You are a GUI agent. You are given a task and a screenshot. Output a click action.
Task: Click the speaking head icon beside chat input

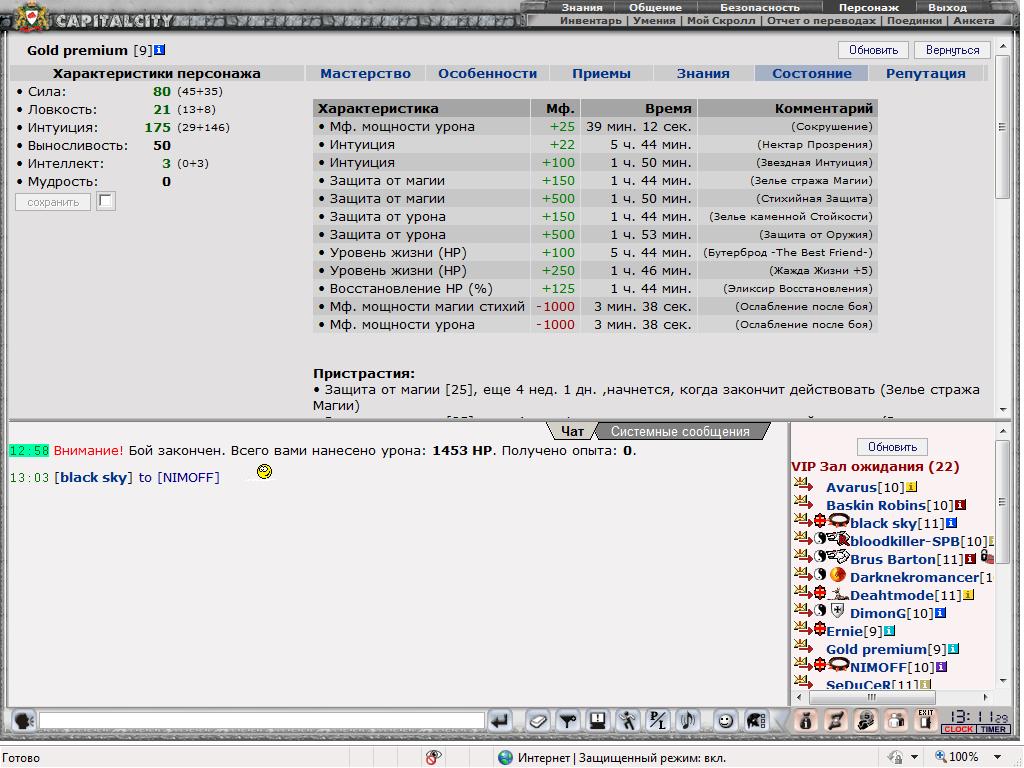pyautogui.click(x=24, y=721)
